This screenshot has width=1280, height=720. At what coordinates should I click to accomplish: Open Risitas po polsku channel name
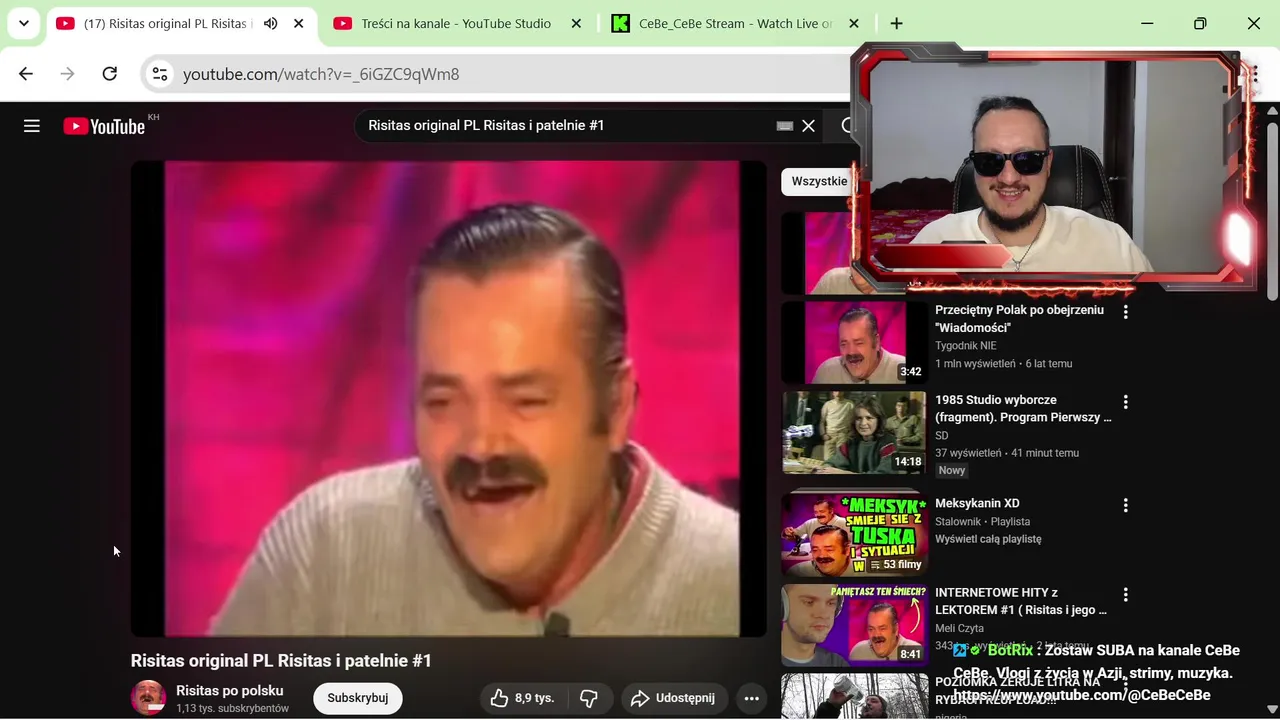[x=229, y=690]
